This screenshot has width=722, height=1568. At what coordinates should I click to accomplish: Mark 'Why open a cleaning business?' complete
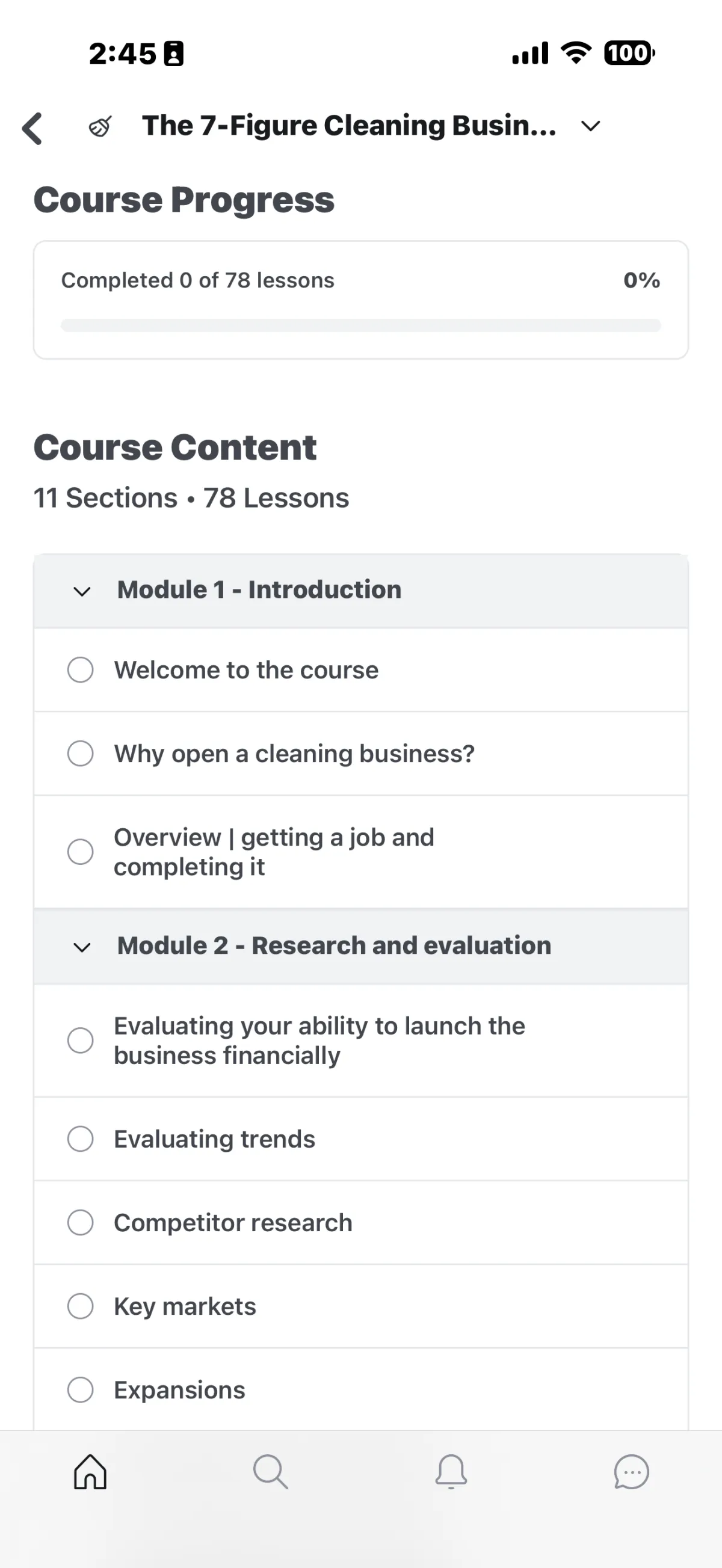coord(81,754)
